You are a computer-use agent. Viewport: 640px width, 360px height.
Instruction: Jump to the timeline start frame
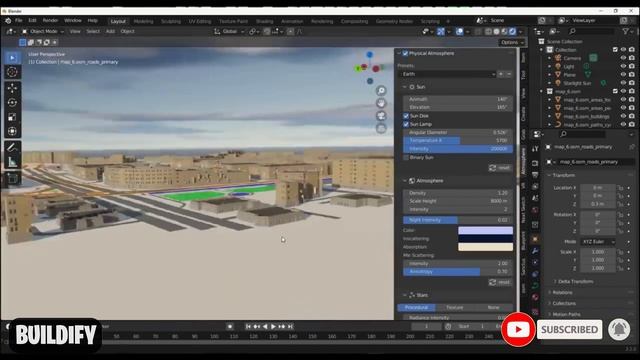[x=248, y=327]
